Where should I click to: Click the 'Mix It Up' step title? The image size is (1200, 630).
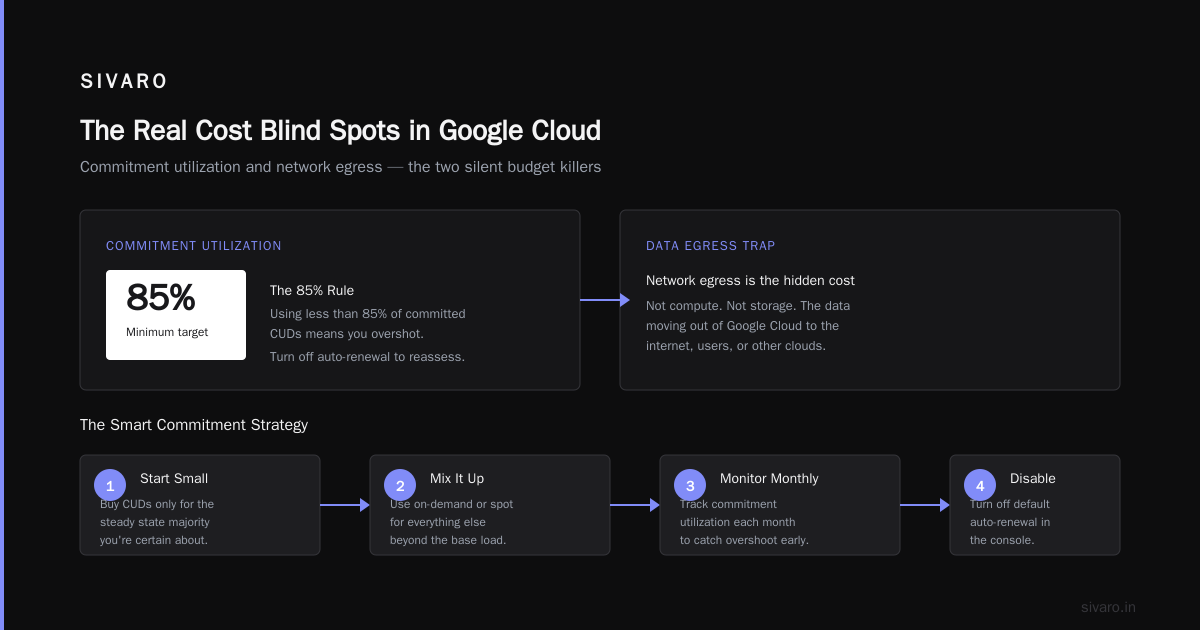coord(457,479)
